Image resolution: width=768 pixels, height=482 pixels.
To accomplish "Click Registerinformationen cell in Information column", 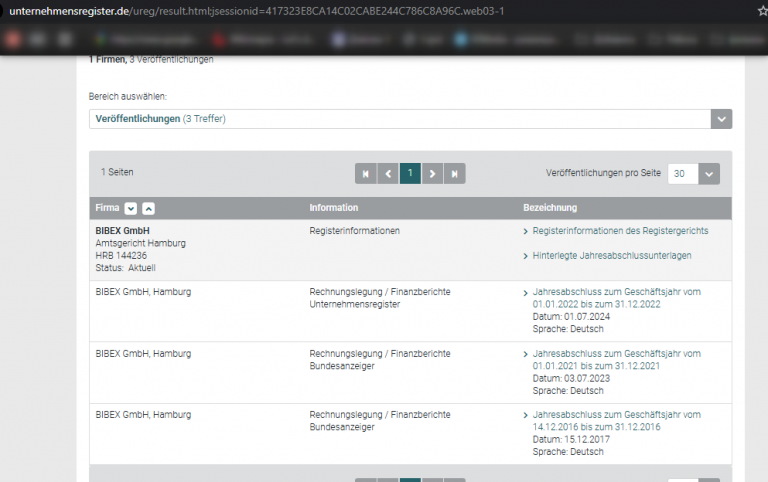I will click(x=355, y=231).
